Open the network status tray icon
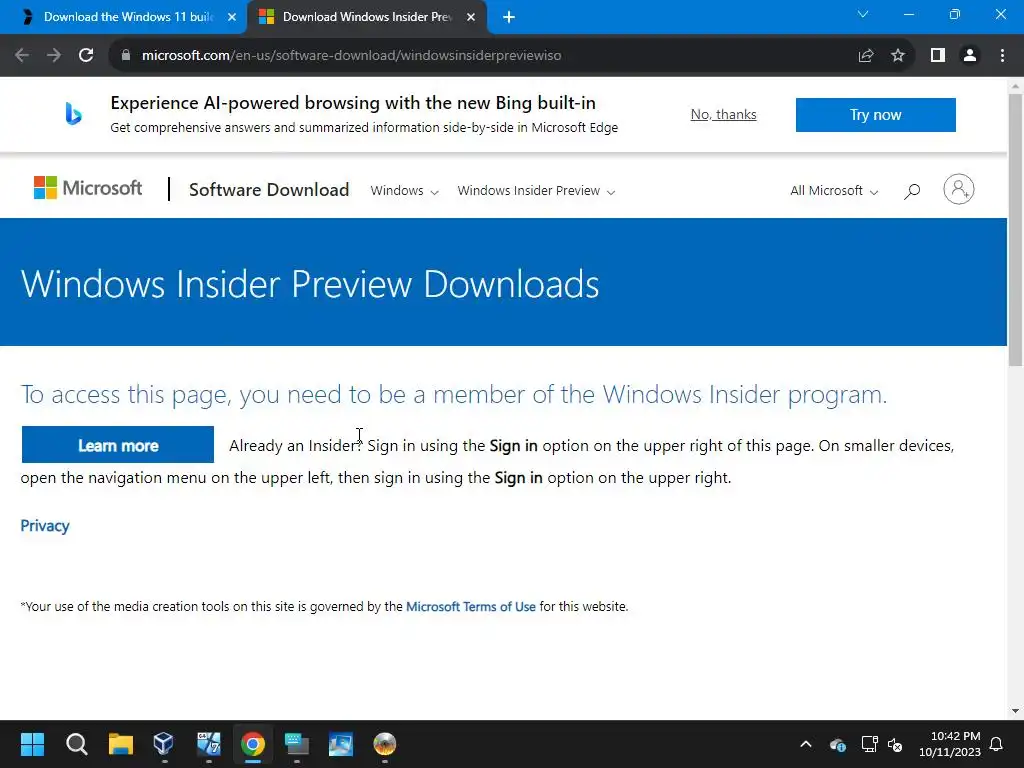 (x=869, y=744)
